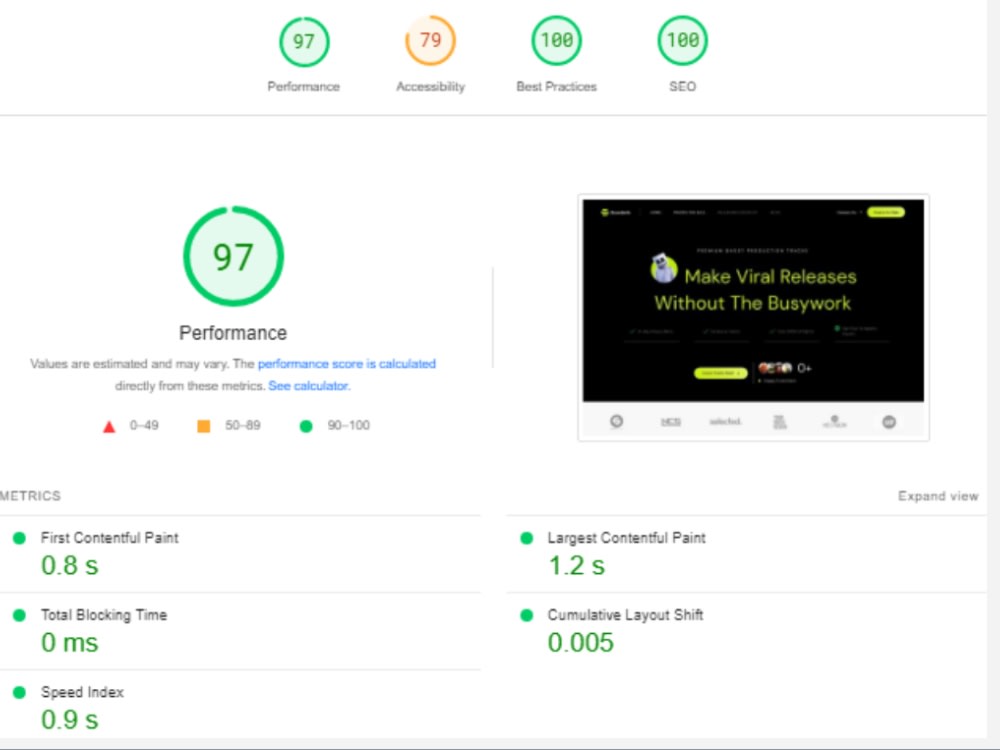Viewport: 1000px width, 750px height.
Task: Click the 90–100 legend range text
Action: click(x=348, y=425)
